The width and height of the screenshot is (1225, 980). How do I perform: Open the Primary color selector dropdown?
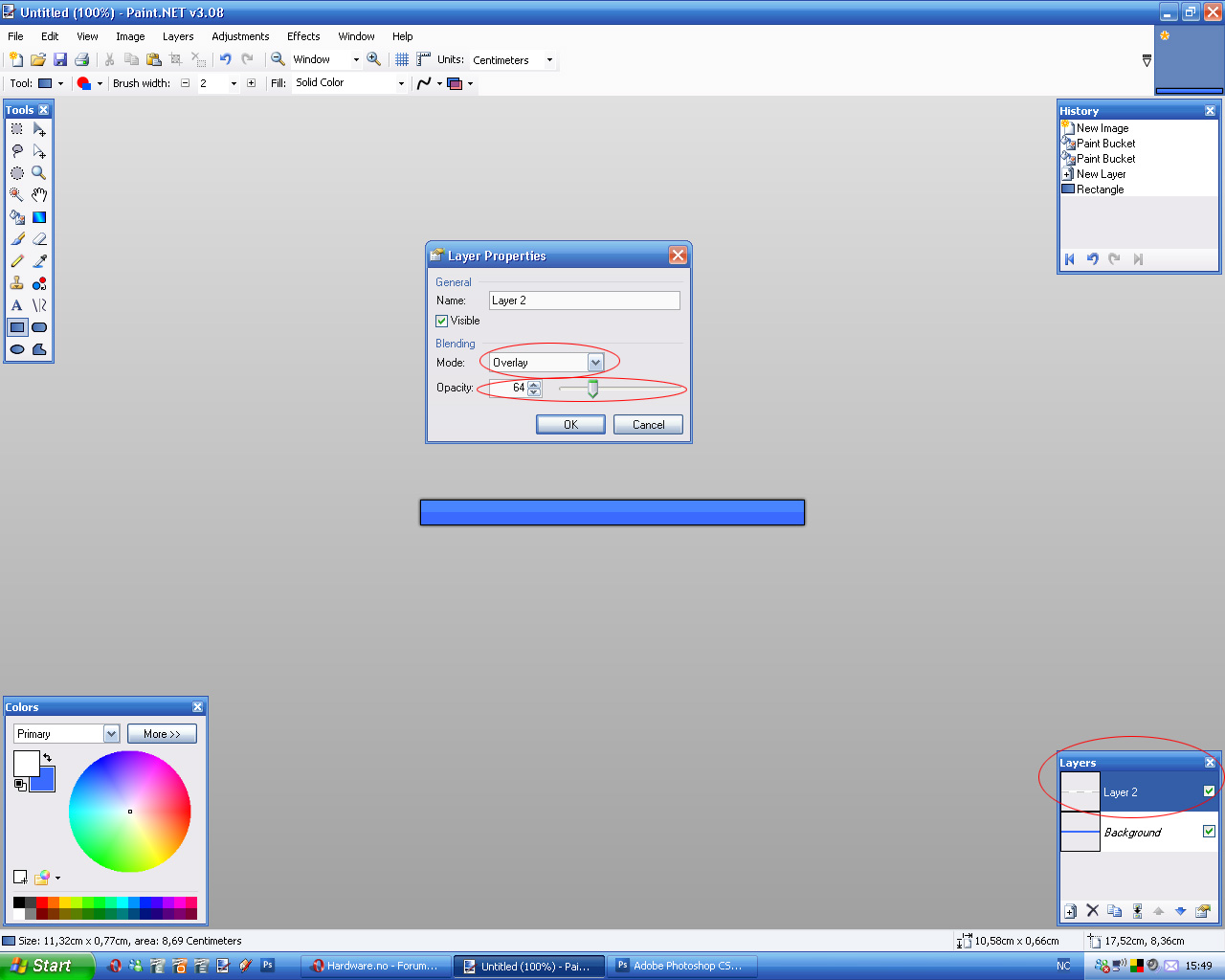coord(111,734)
